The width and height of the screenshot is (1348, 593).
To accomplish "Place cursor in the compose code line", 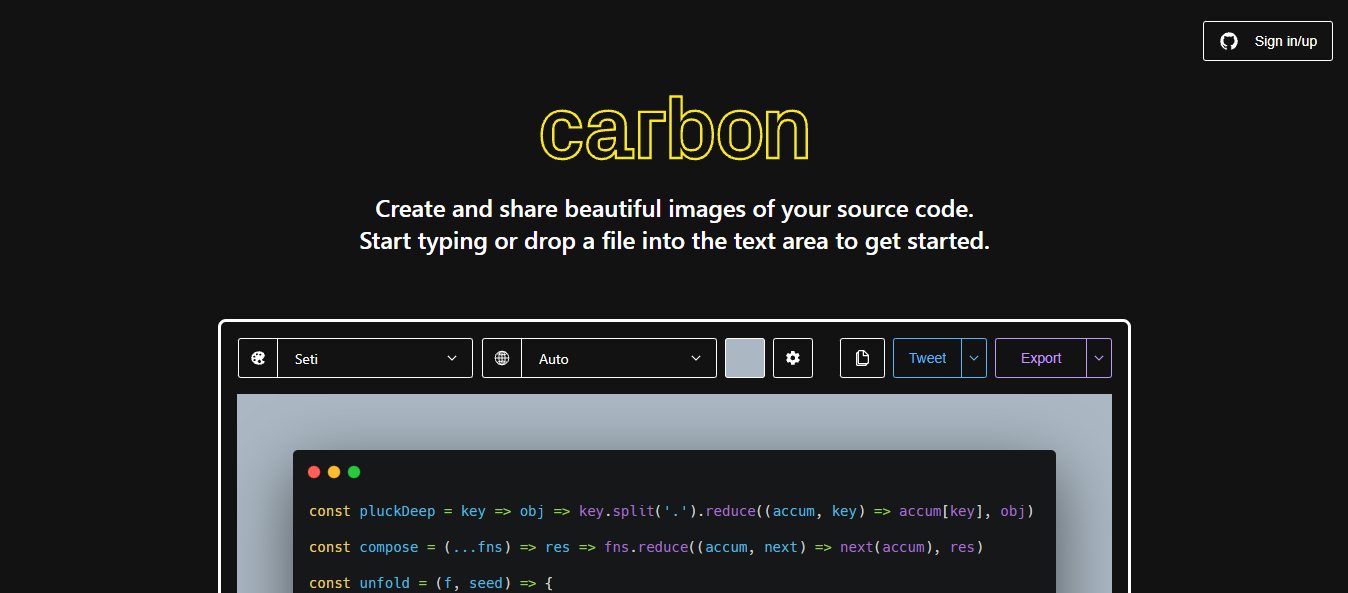I will (x=646, y=547).
